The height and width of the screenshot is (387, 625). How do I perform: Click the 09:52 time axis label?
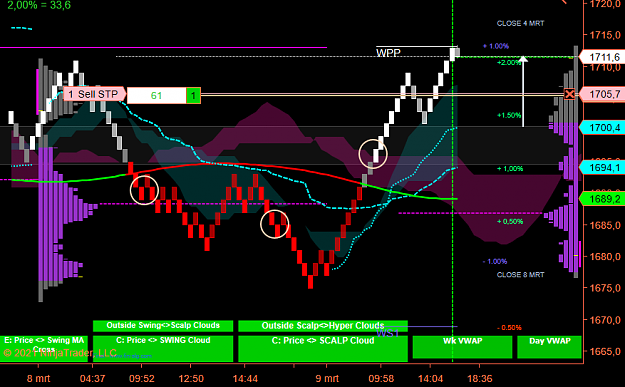[x=142, y=378]
